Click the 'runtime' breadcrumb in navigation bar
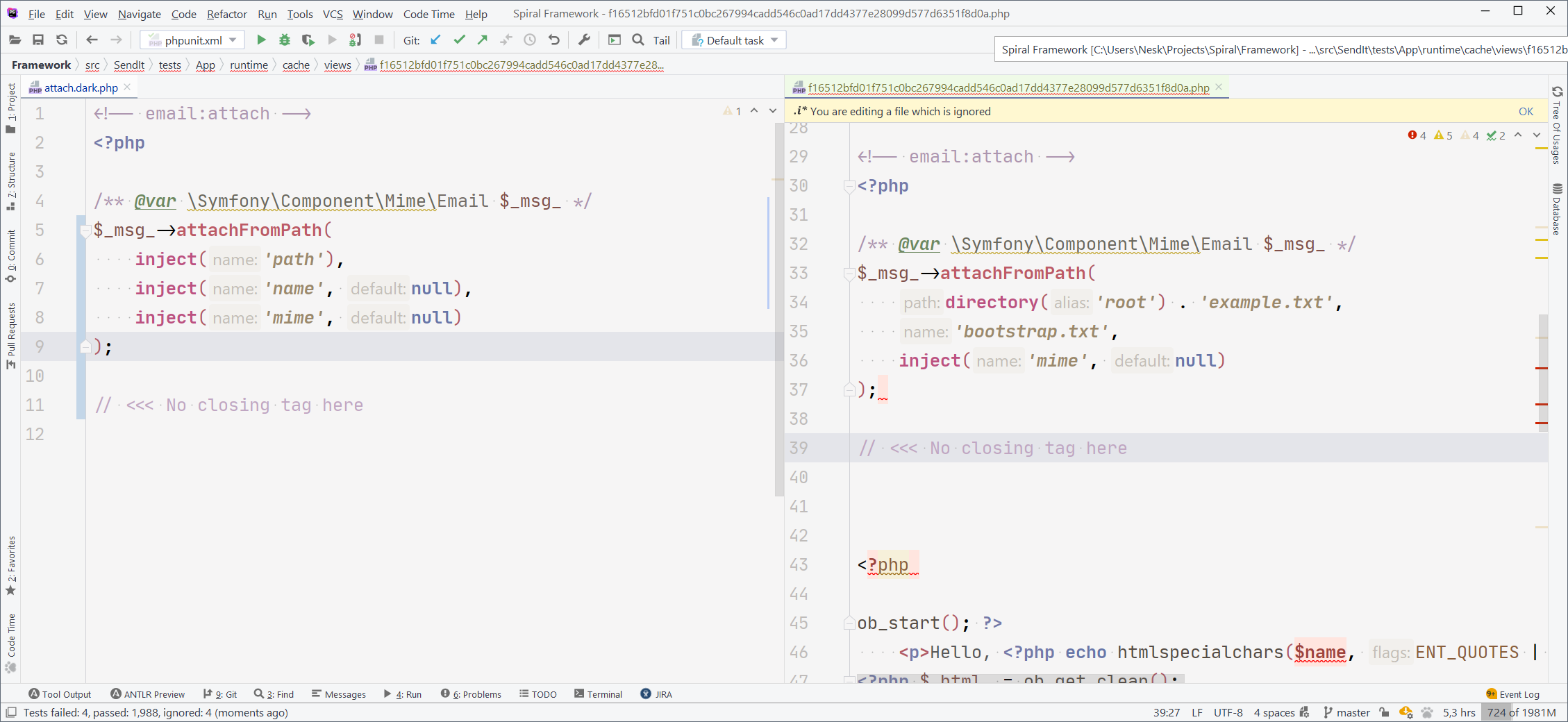The height and width of the screenshot is (722, 1568). [249, 65]
